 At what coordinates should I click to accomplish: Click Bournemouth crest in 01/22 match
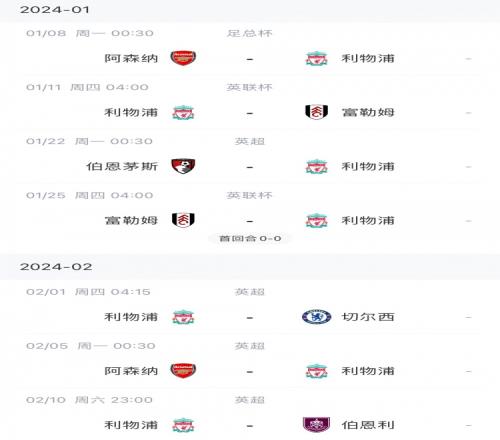coord(183,166)
